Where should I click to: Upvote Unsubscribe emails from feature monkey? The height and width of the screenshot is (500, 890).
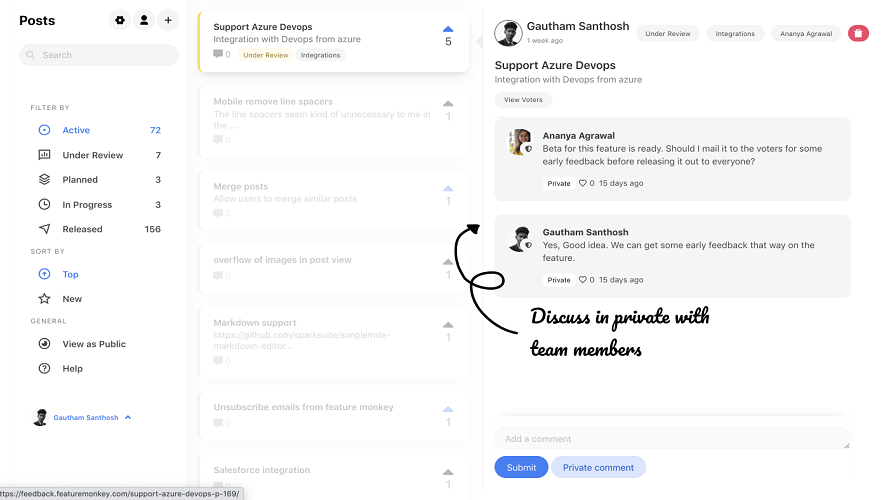tap(448, 409)
